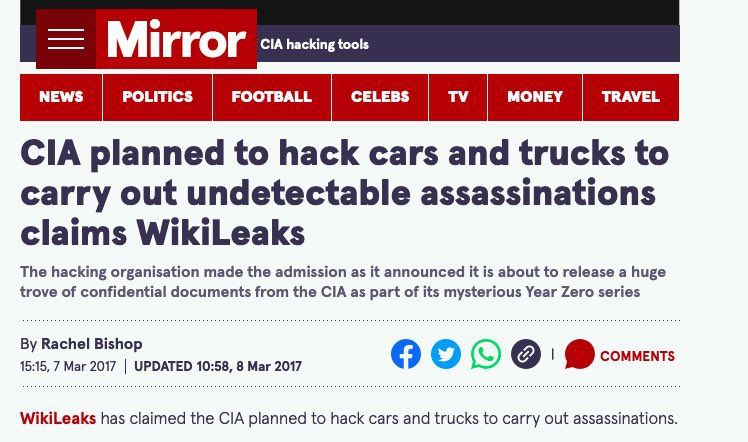Switch to the CELEBS section

click(380, 97)
